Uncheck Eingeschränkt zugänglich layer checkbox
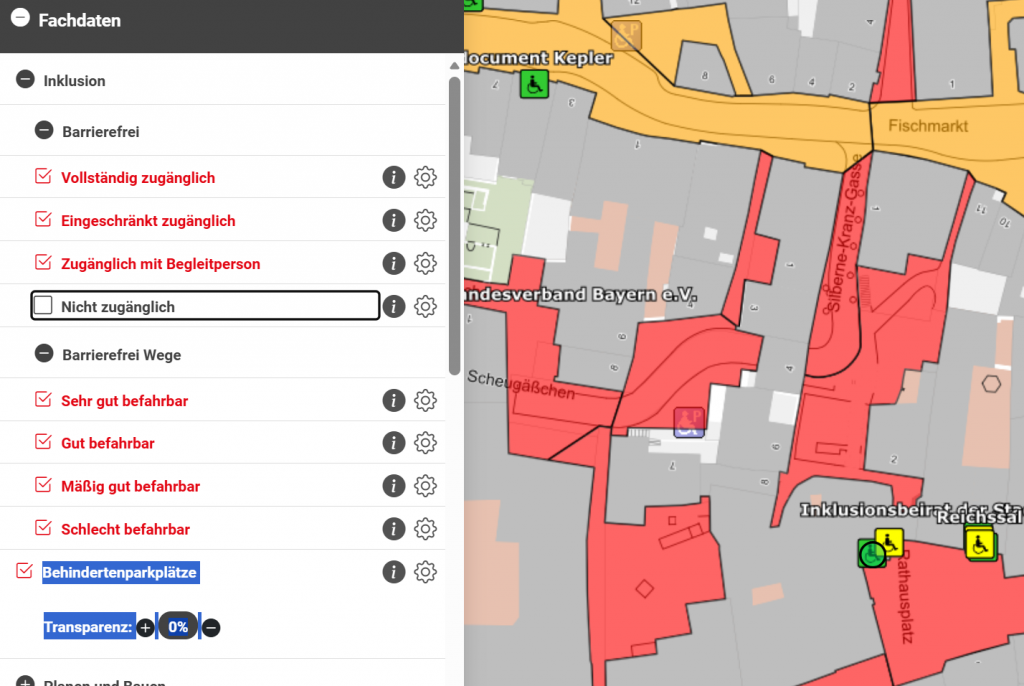 43,220
